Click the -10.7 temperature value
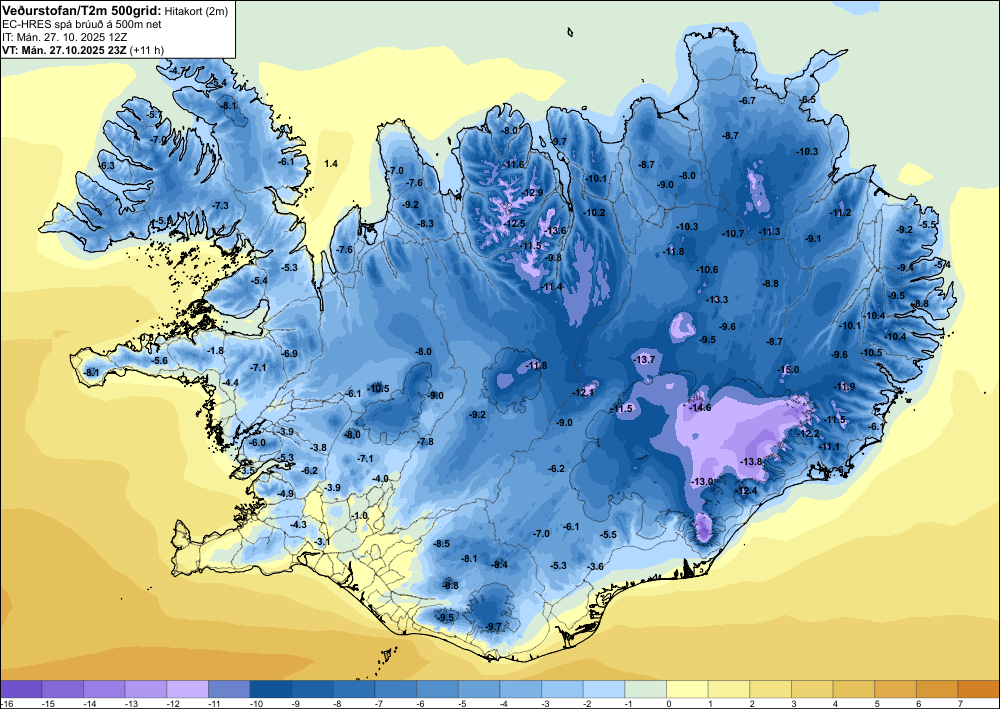Viewport: 1000px width, 709px height. 733,233
